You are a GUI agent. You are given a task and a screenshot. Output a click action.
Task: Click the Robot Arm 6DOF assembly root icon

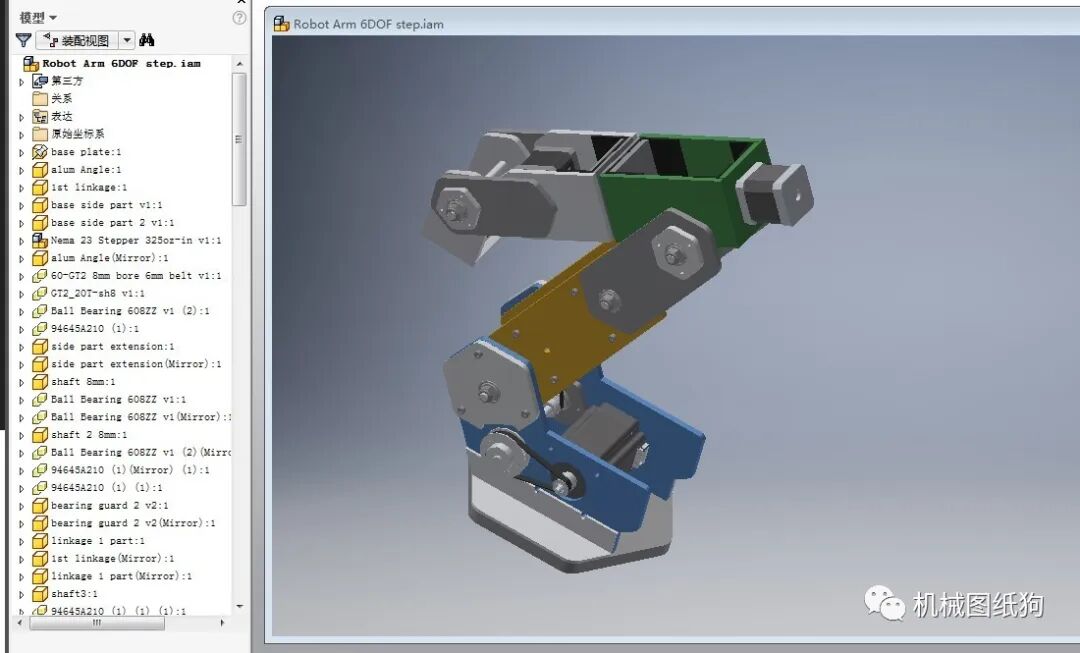click(x=30, y=63)
